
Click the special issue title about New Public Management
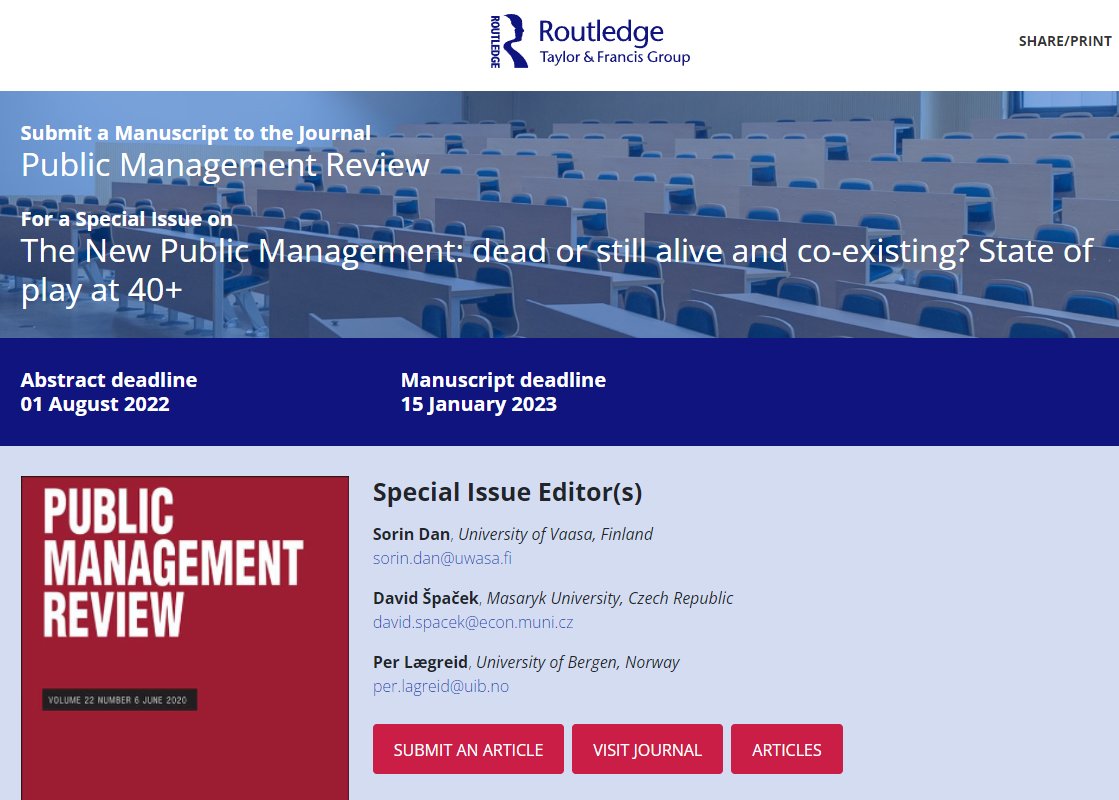point(557,270)
